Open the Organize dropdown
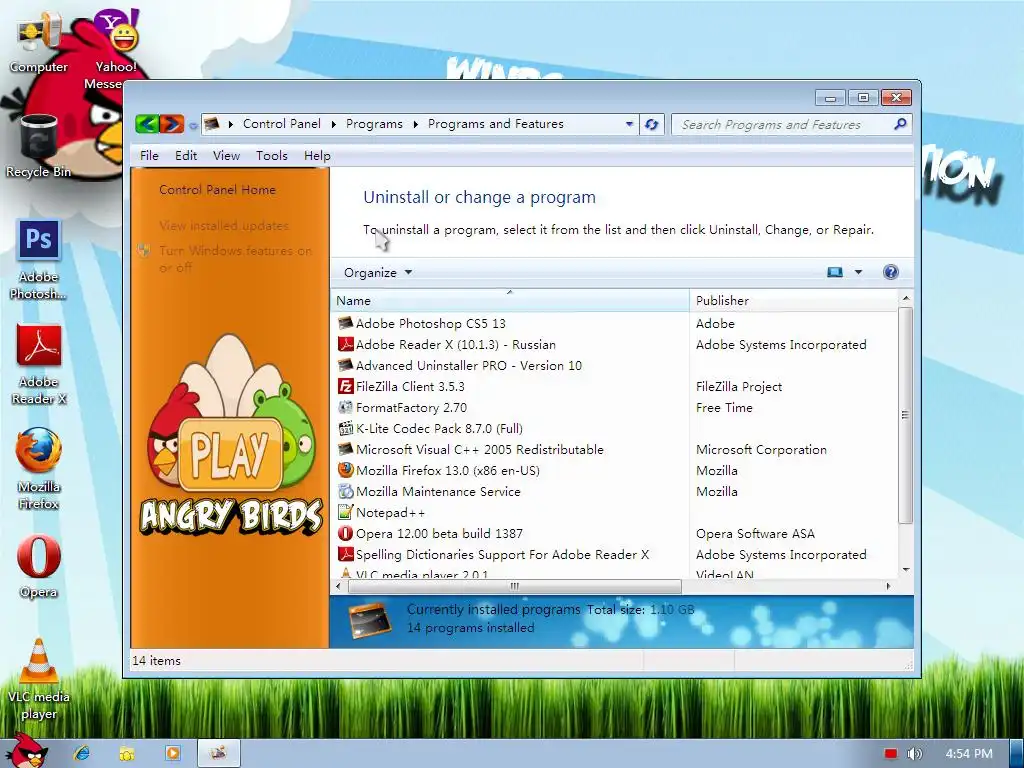The height and width of the screenshot is (768, 1024). 377,272
